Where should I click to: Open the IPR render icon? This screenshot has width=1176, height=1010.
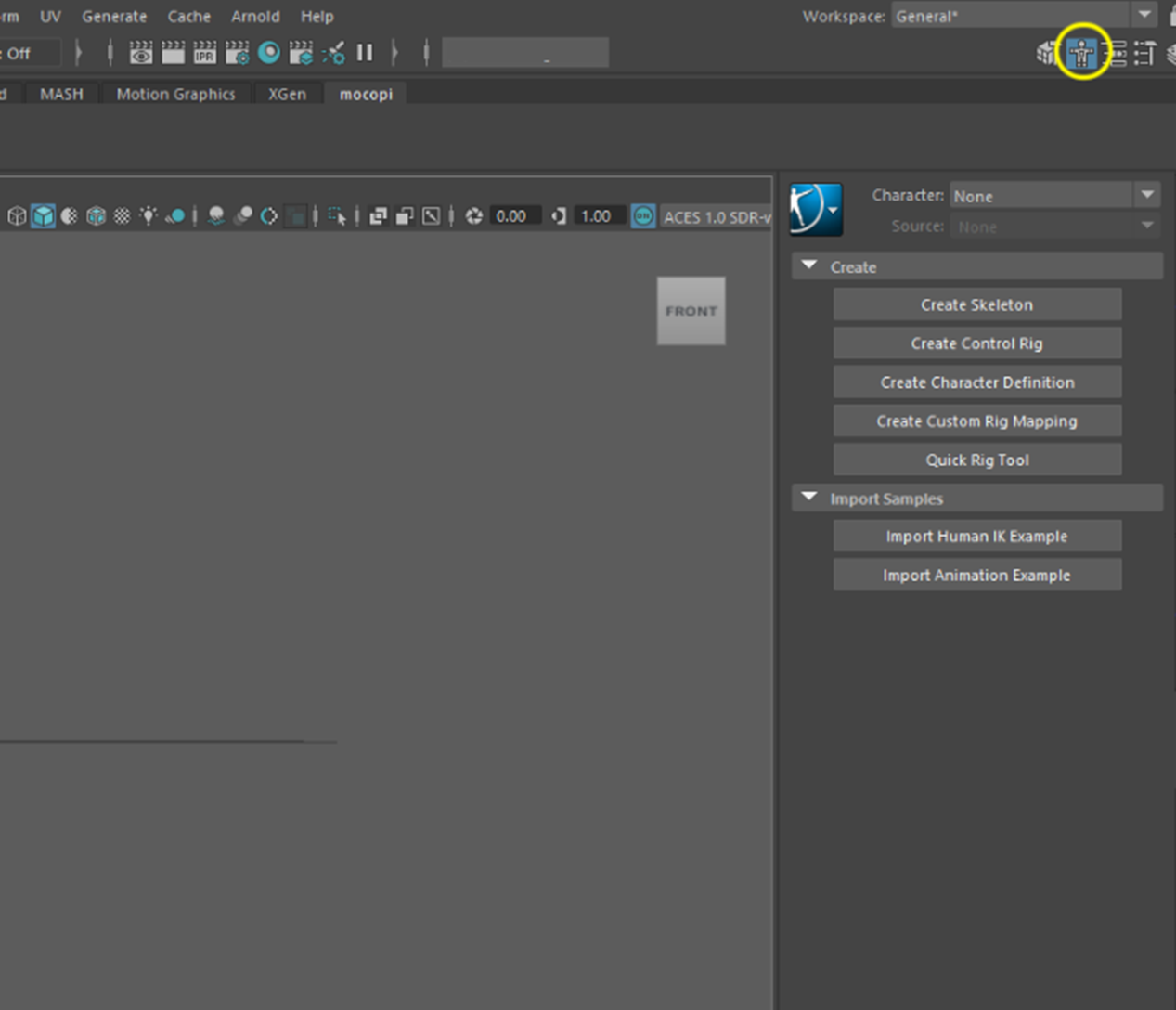tap(205, 54)
